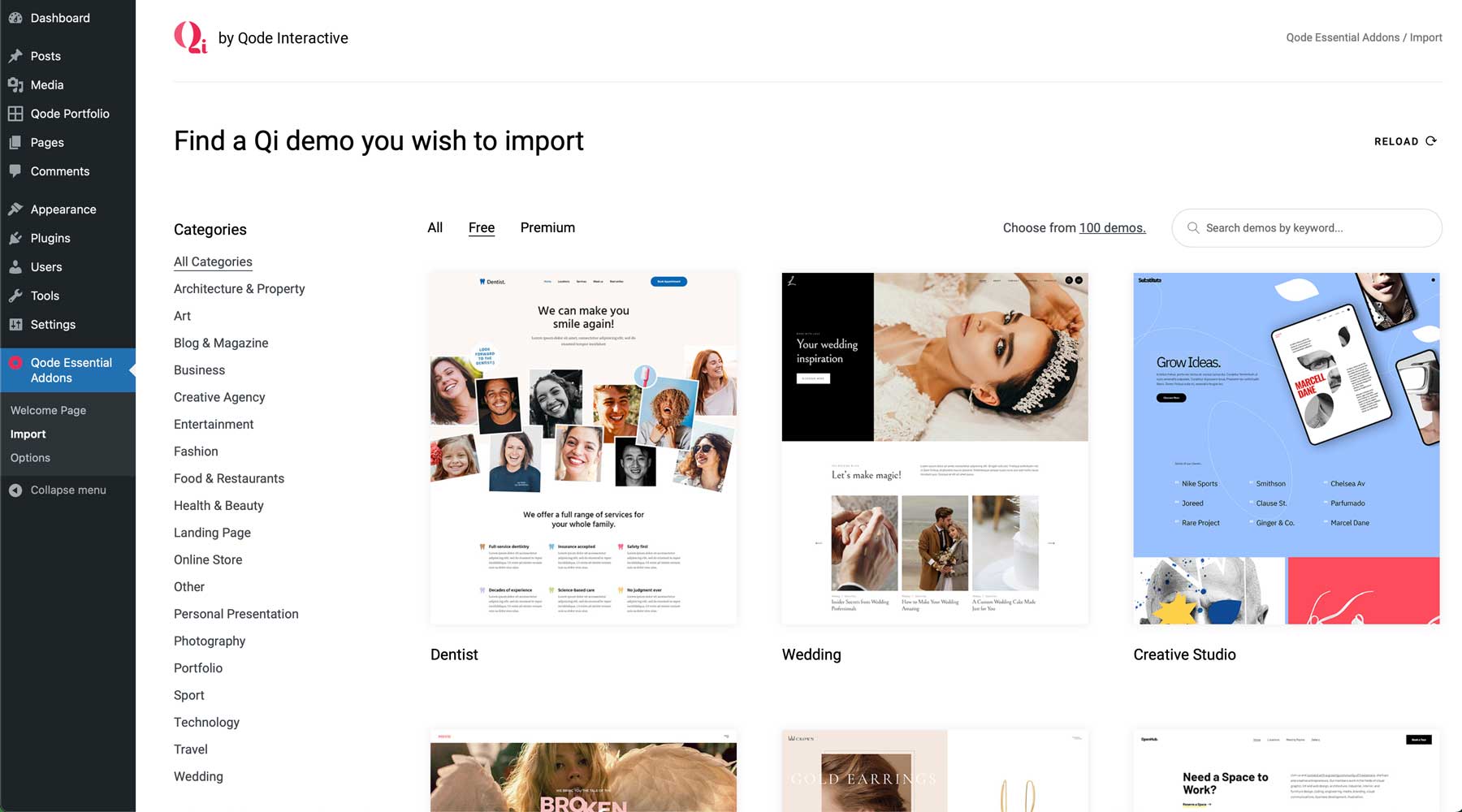Open the Media library icon
This screenshot has height=812, width=1462.
(x=15, y=84)
